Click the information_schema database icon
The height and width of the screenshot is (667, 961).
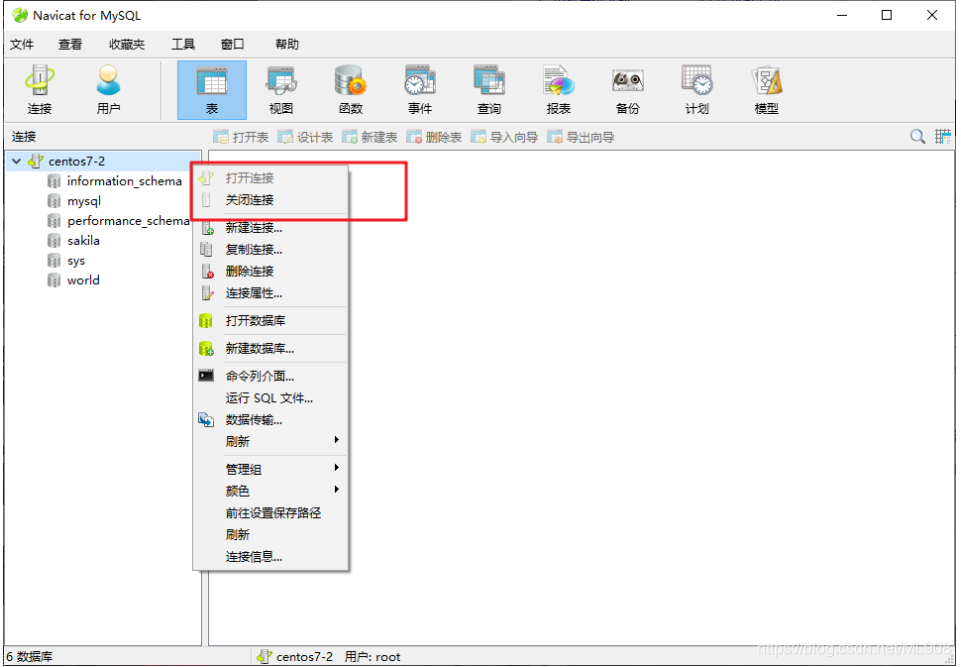point(54,181)
